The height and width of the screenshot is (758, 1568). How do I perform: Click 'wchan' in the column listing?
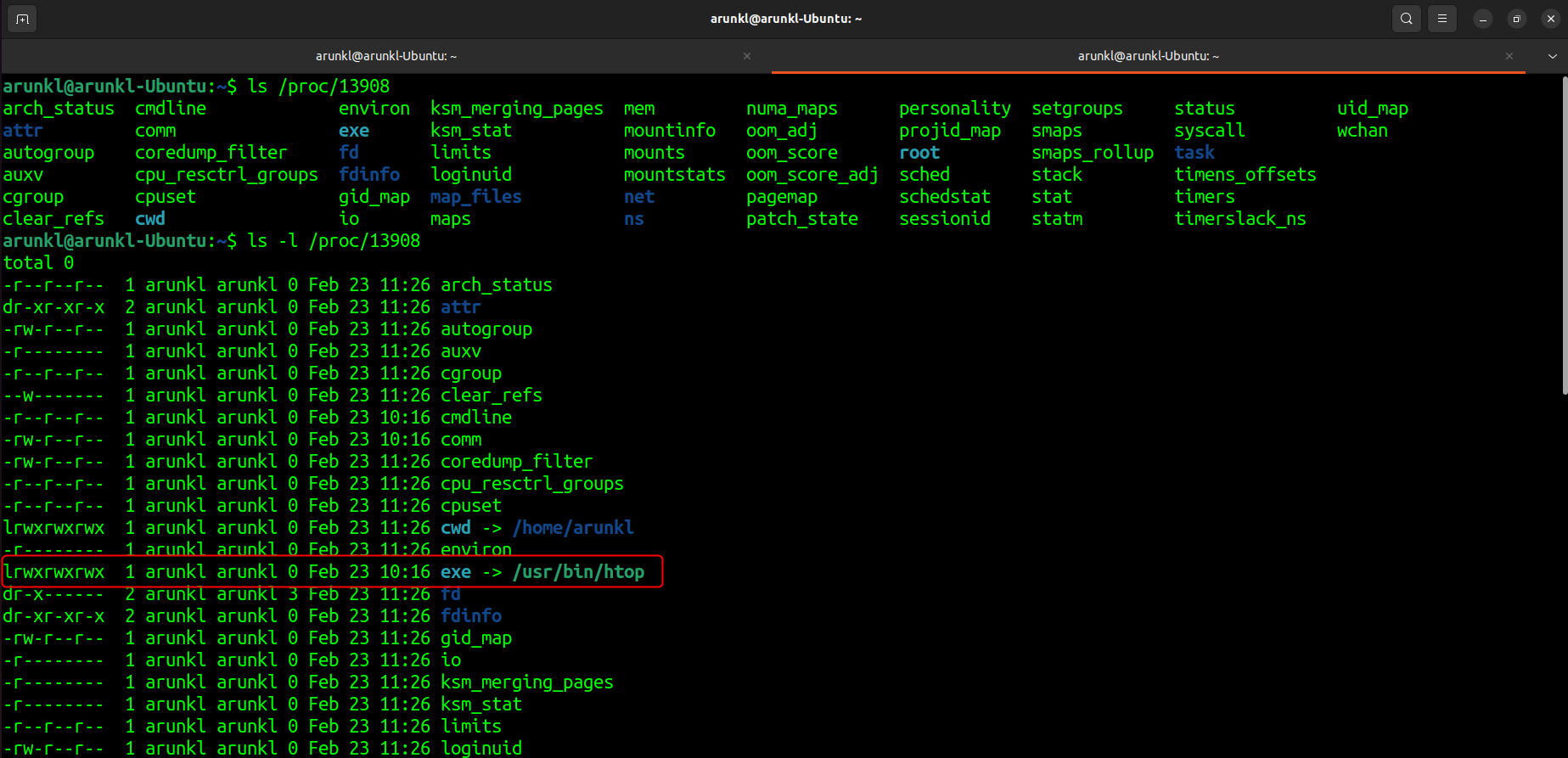[1363, 131]
